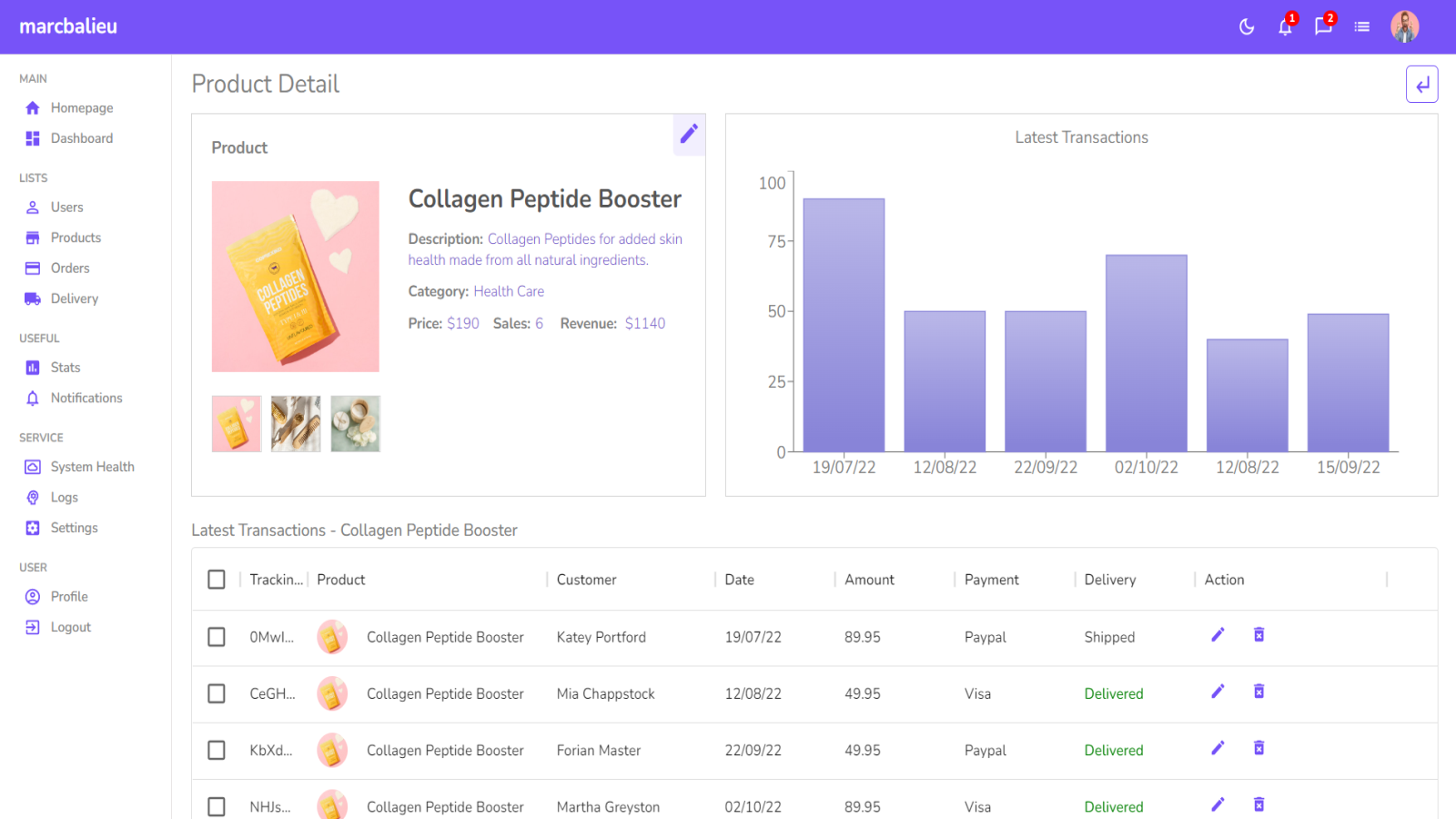Image resolution: width=1456 pixels, height=819 pixels.
Task: Click the marcbalieu brand logo link
Action: pyautogui.click(x=68, y=27)
